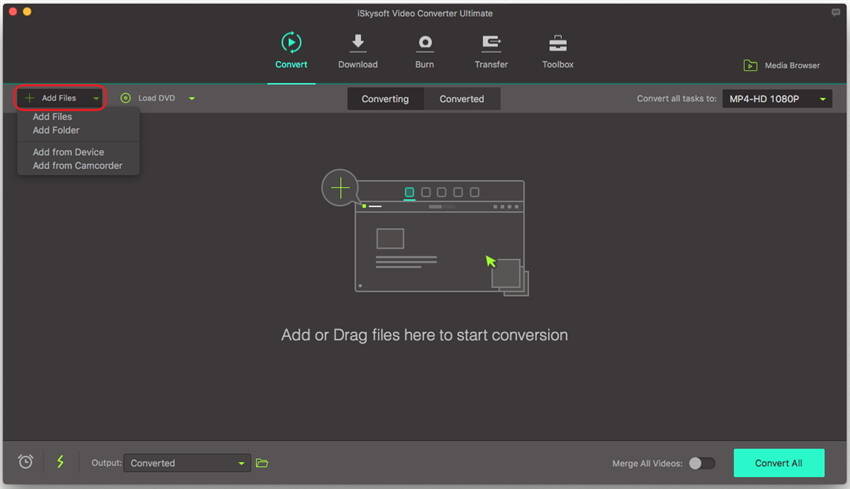This screenshot has height=489, width=850.
Task: Switch to the Burn disc tool
Action: click(425, 44)
